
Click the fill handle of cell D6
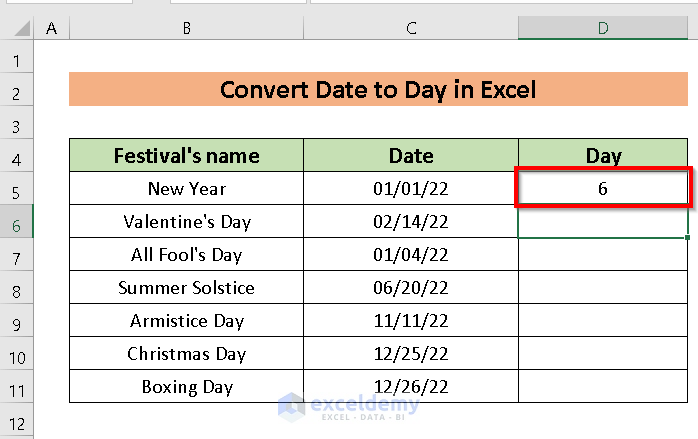689,238
